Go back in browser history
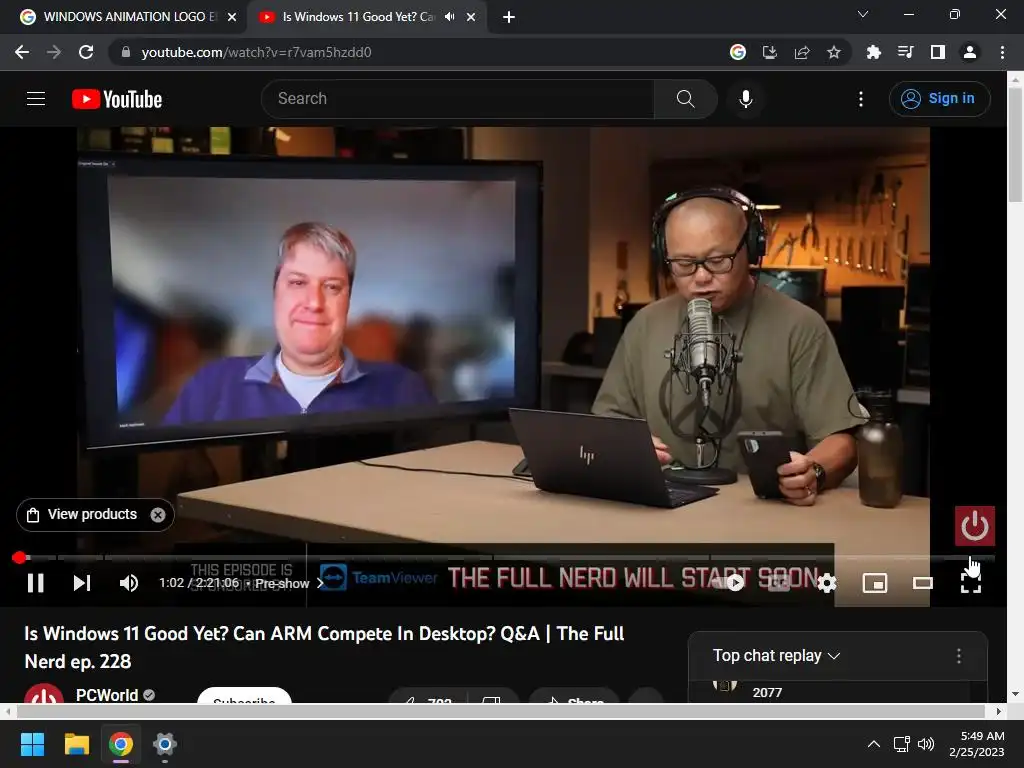1024x768 pixels. point(22,52)
